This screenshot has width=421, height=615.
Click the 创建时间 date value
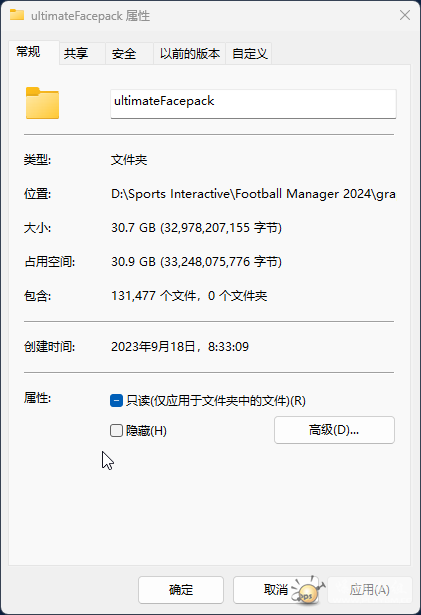[180, 347]
